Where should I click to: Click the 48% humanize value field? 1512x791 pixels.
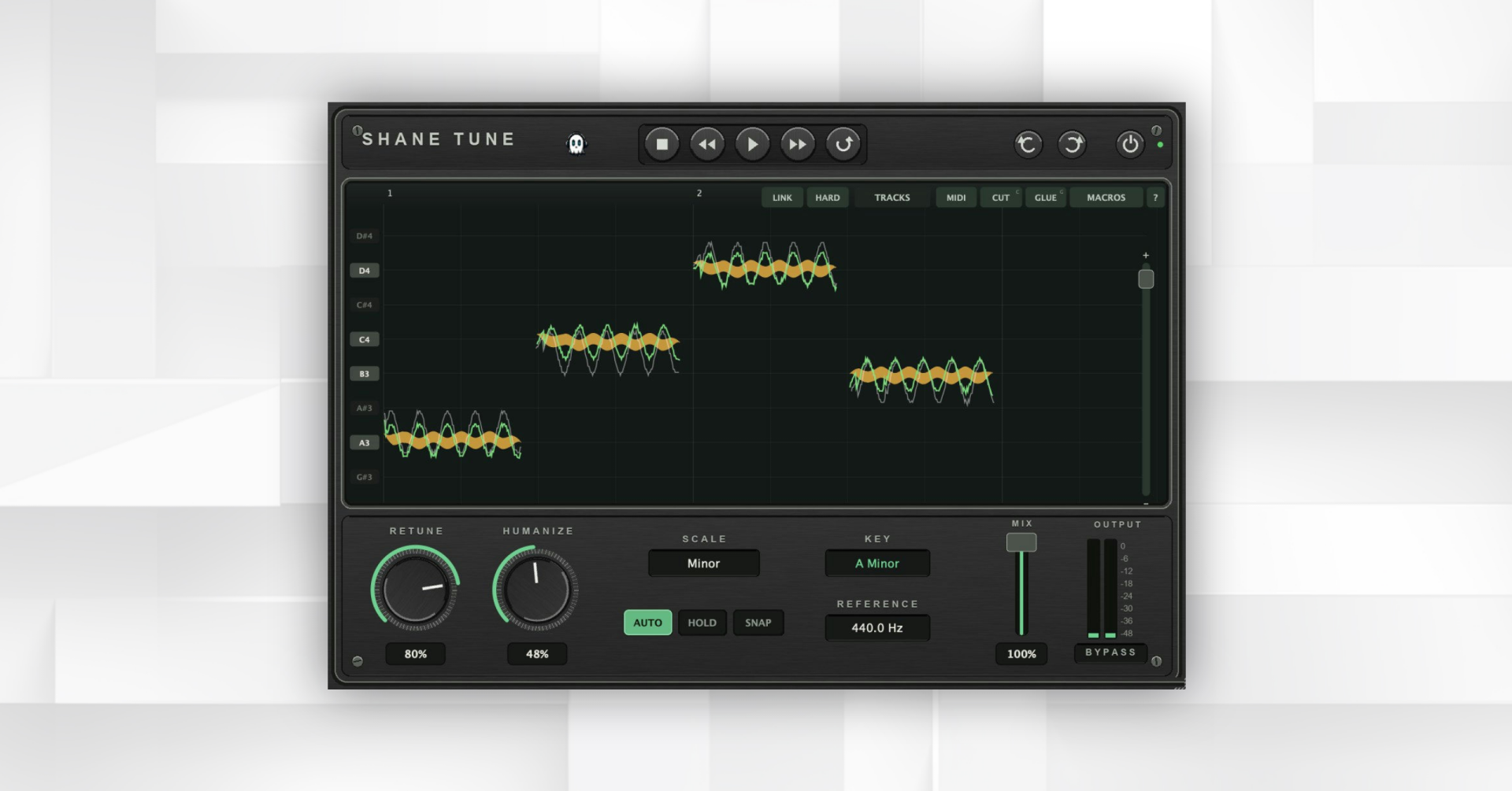point(536,654)
